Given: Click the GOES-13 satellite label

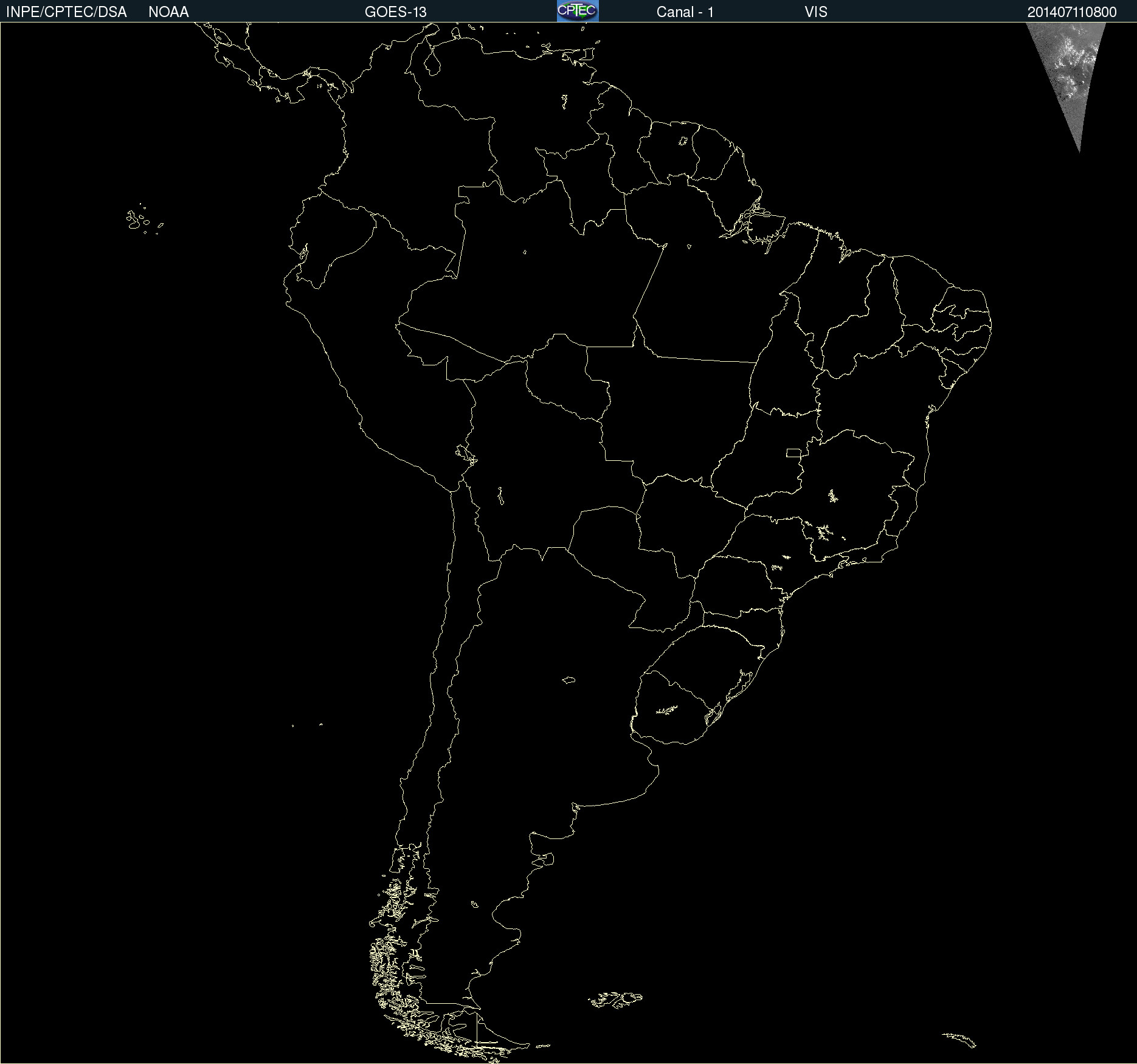Looking at the screenshot, I should click(396, 12).
